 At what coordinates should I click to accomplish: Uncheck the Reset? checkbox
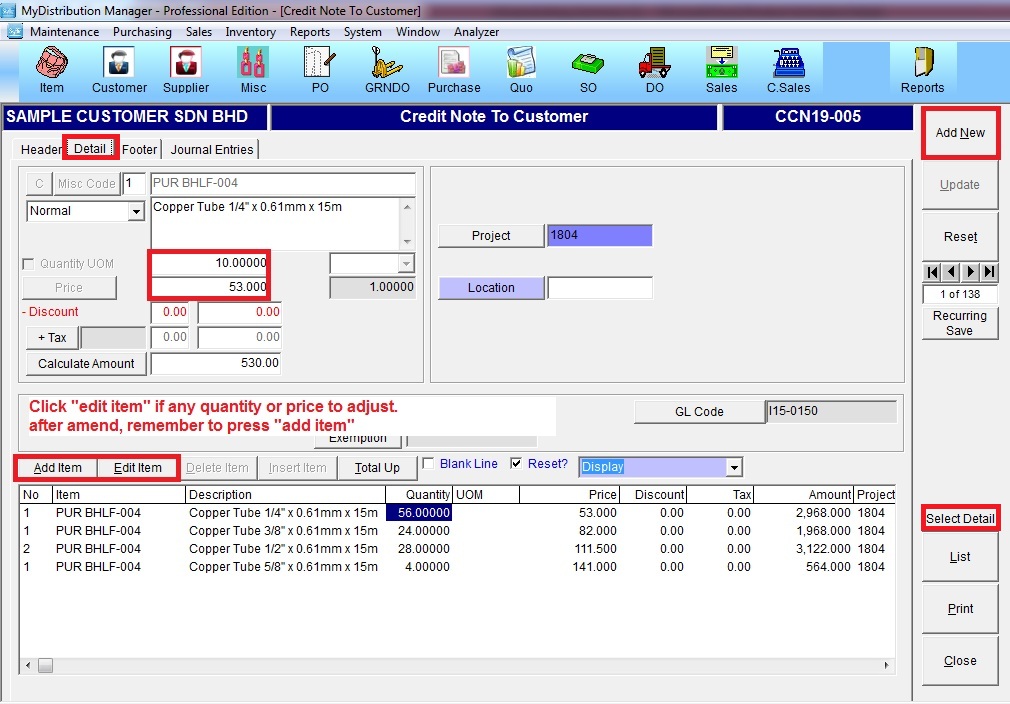click(516, 464)
